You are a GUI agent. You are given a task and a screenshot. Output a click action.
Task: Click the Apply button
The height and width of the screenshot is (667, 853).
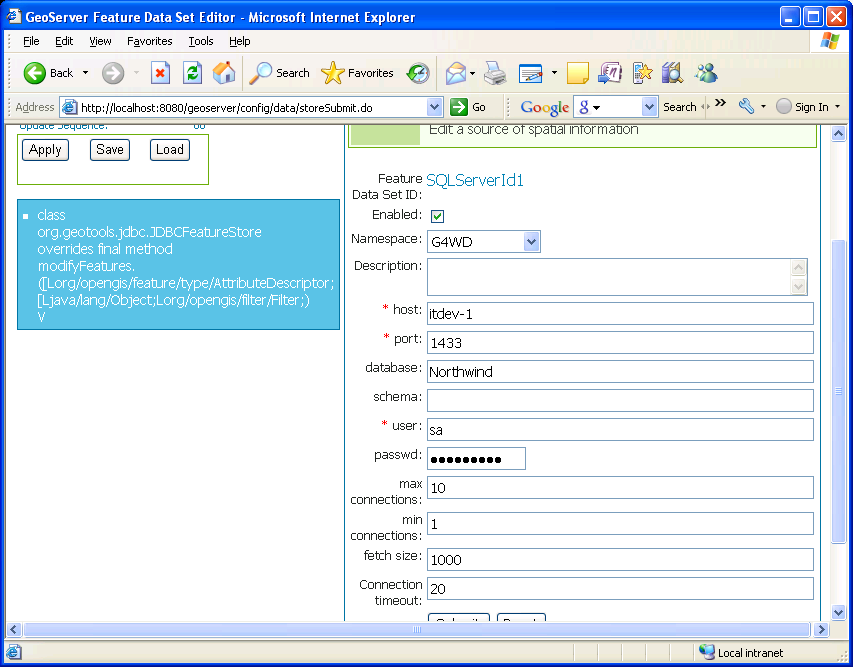45,150
